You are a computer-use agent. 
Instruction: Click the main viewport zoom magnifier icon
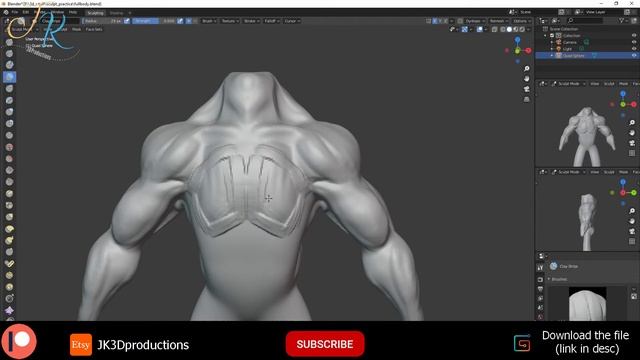click(x=527, y=69)
